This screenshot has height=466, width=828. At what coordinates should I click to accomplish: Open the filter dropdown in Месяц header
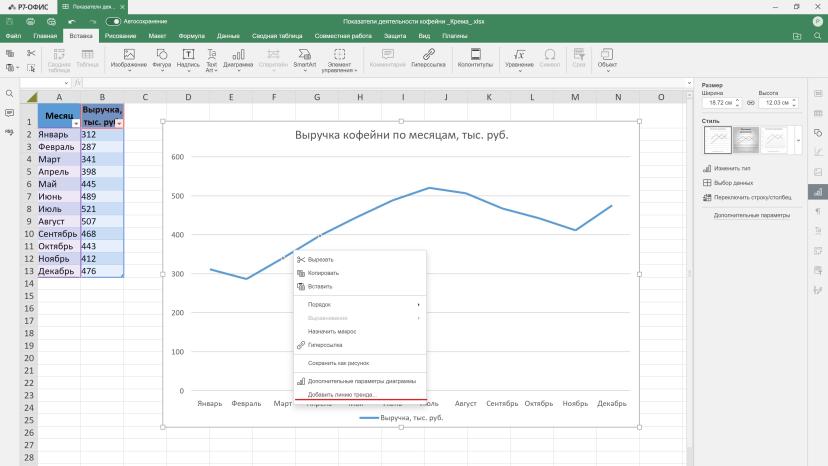tap(76, 123)
